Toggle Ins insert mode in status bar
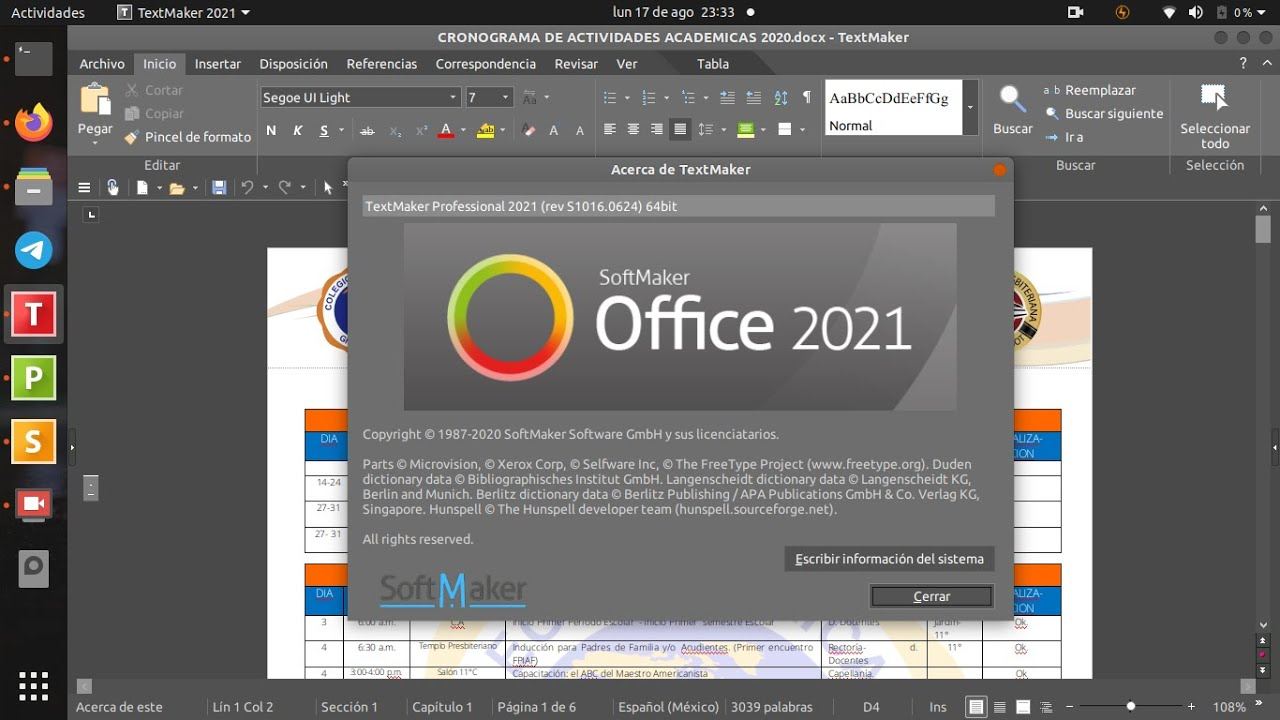Image resolution: width=1280 pixels, height=720 pixels. click(x=937, y=707)
